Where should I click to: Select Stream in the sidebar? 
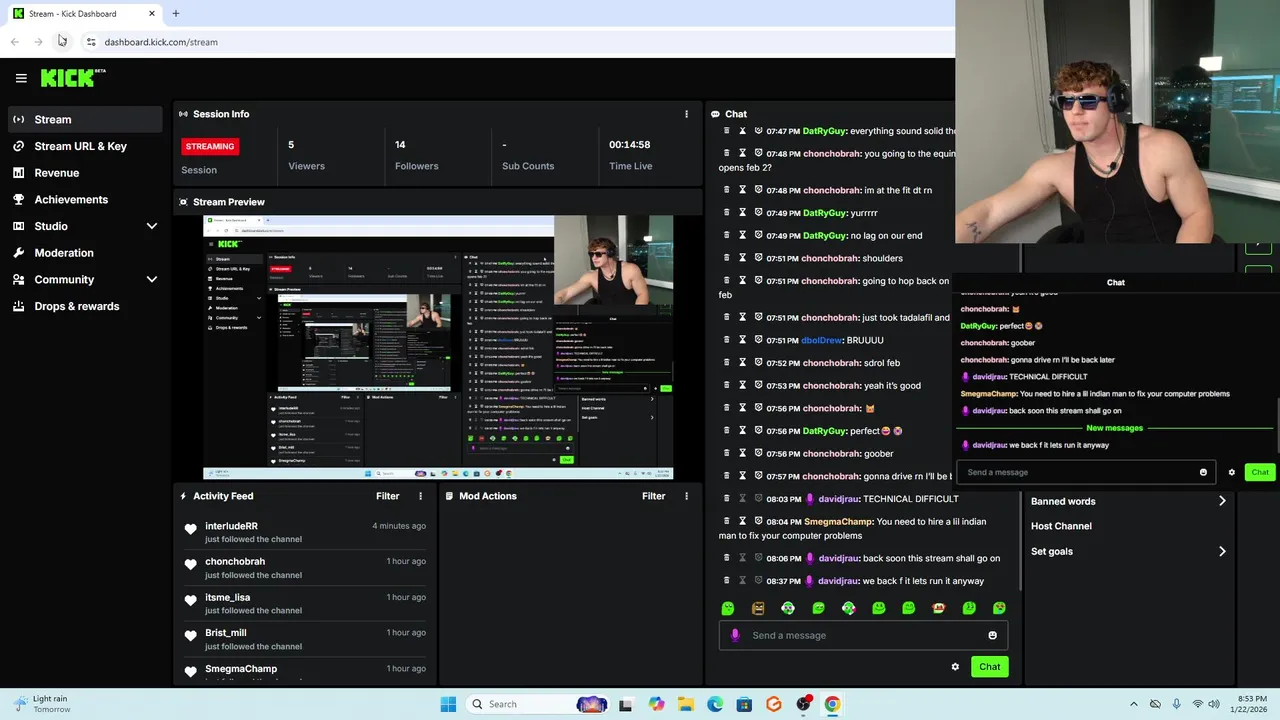(x=85, y=119)
